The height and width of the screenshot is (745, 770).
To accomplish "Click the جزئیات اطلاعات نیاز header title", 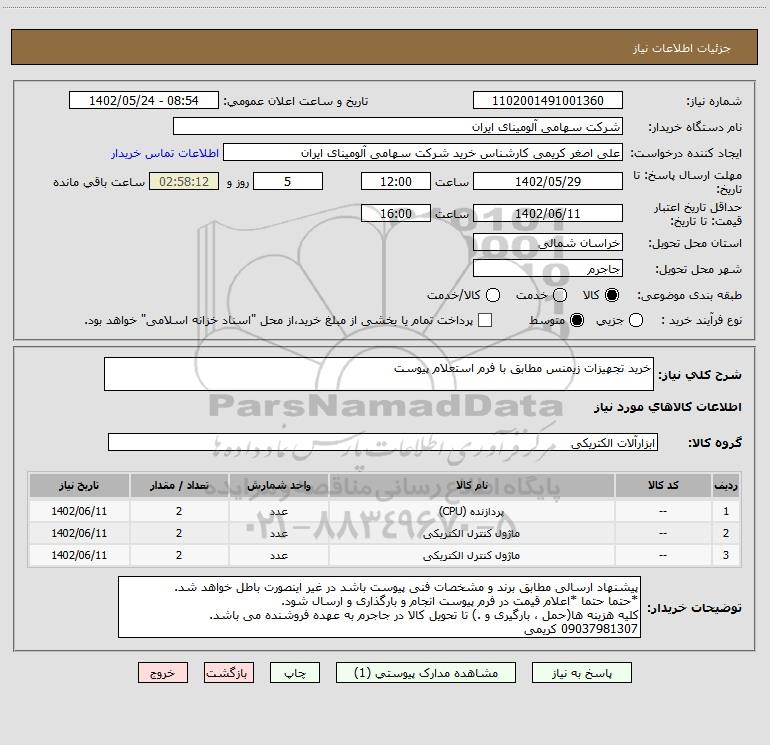I will pyautogui.click(x=681, y=48).
